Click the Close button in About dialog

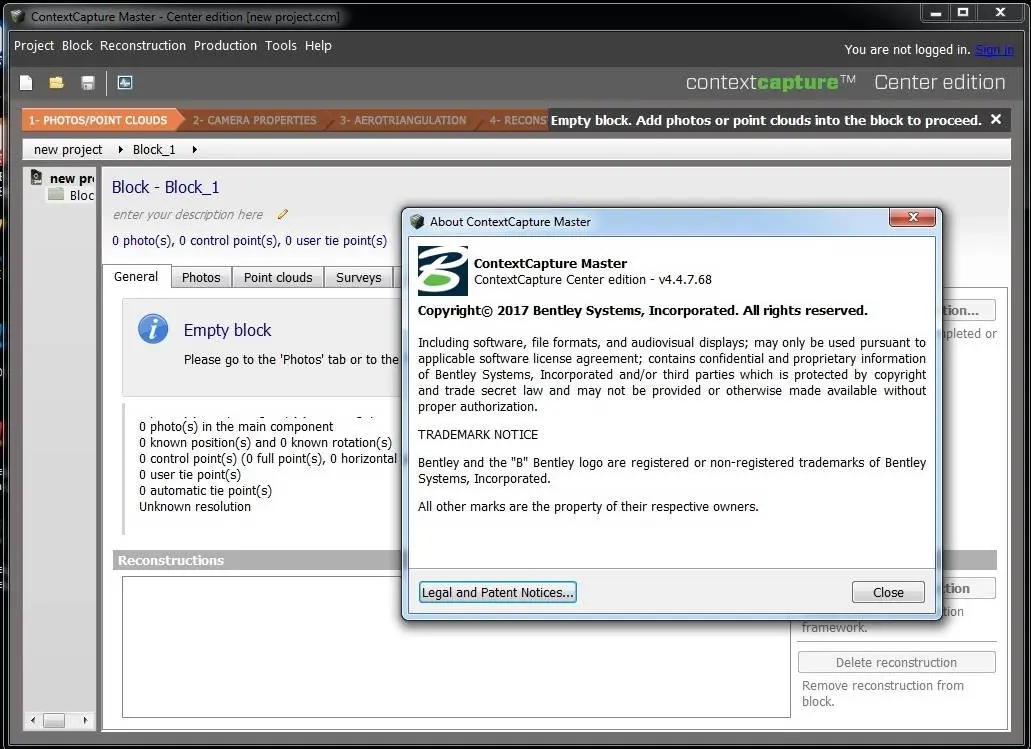tap(888, 592)
